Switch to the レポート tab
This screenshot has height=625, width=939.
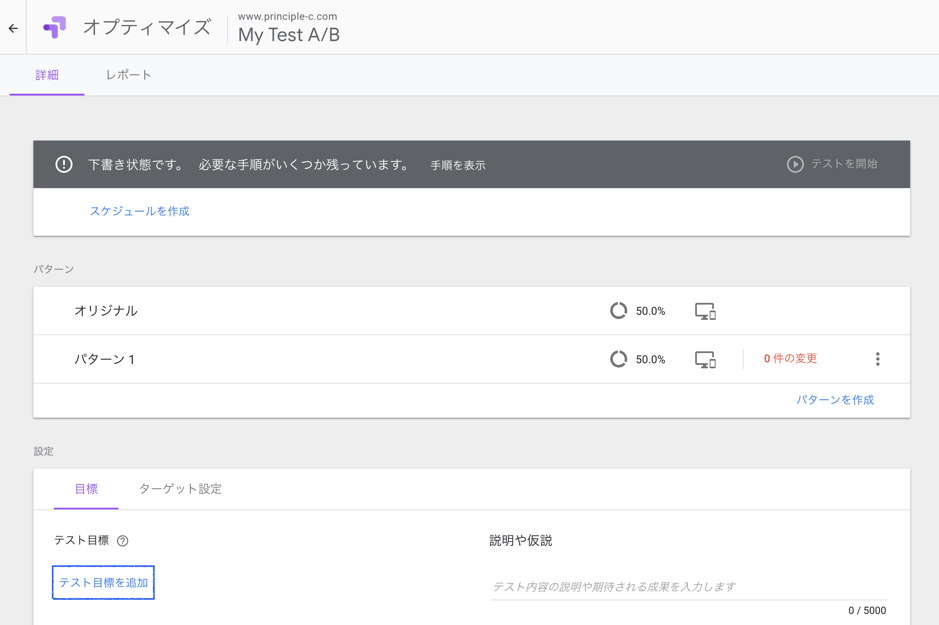coord(128,75)
